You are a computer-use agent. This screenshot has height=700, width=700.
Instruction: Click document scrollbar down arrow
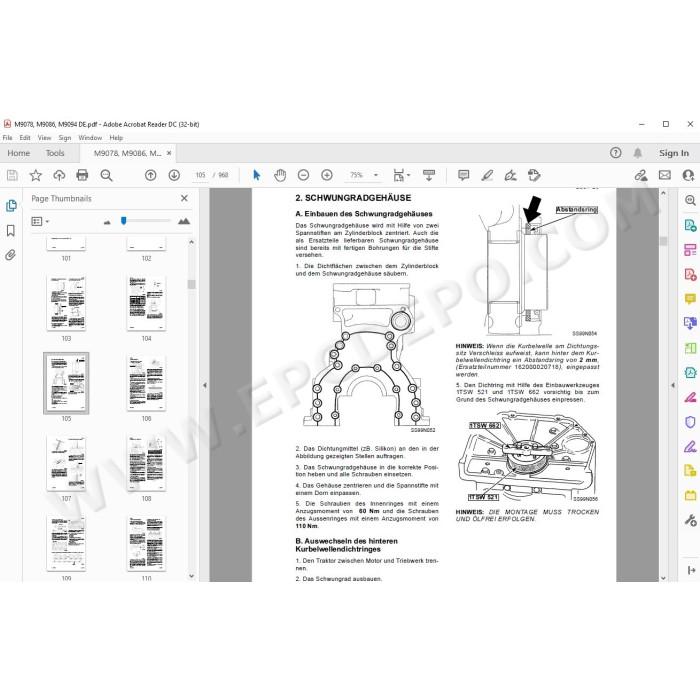click(x=663, y=578)
